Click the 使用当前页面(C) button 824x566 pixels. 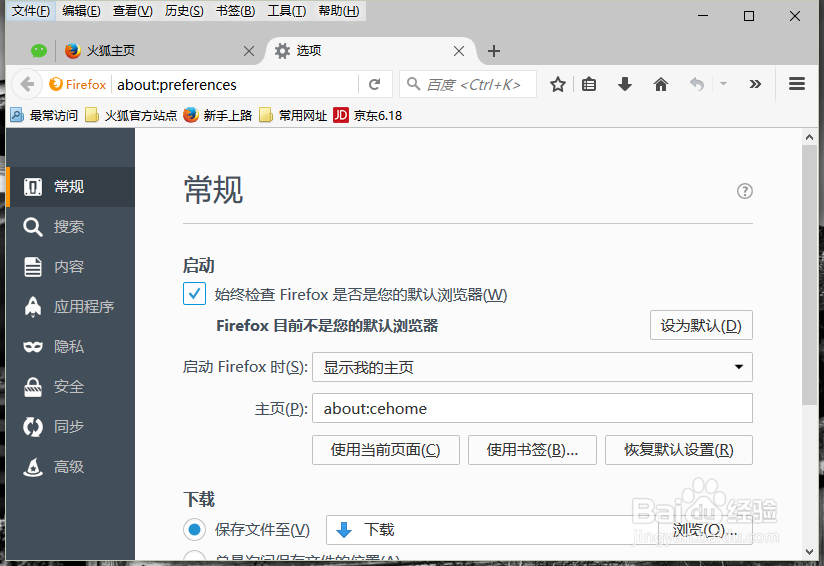(x=386, y=450)
